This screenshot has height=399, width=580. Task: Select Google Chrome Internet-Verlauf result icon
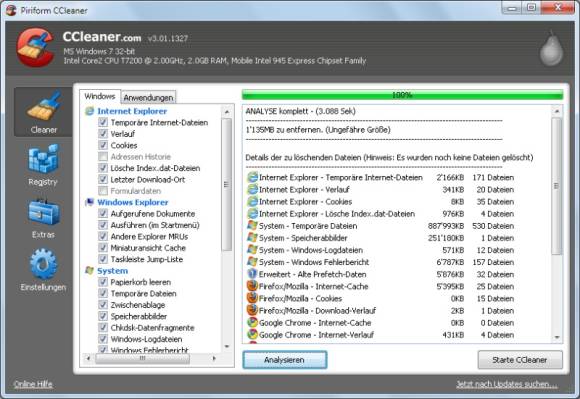tap(252, 335)
